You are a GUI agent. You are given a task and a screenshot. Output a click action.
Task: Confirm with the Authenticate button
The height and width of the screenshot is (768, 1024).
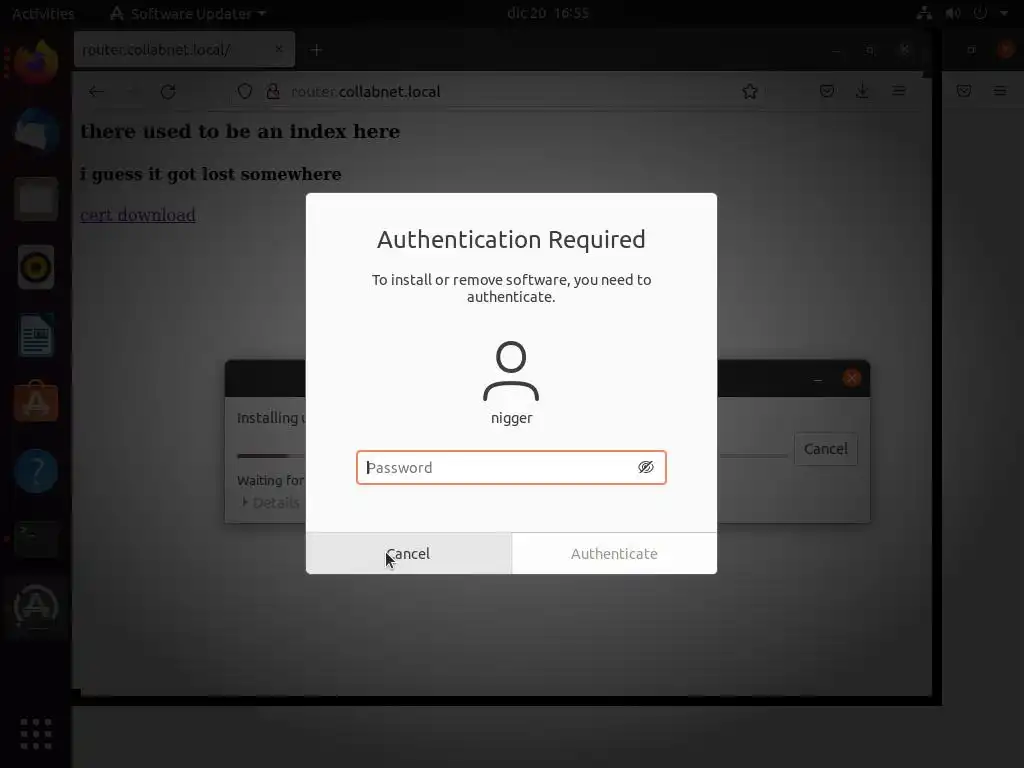click(615, 553)
